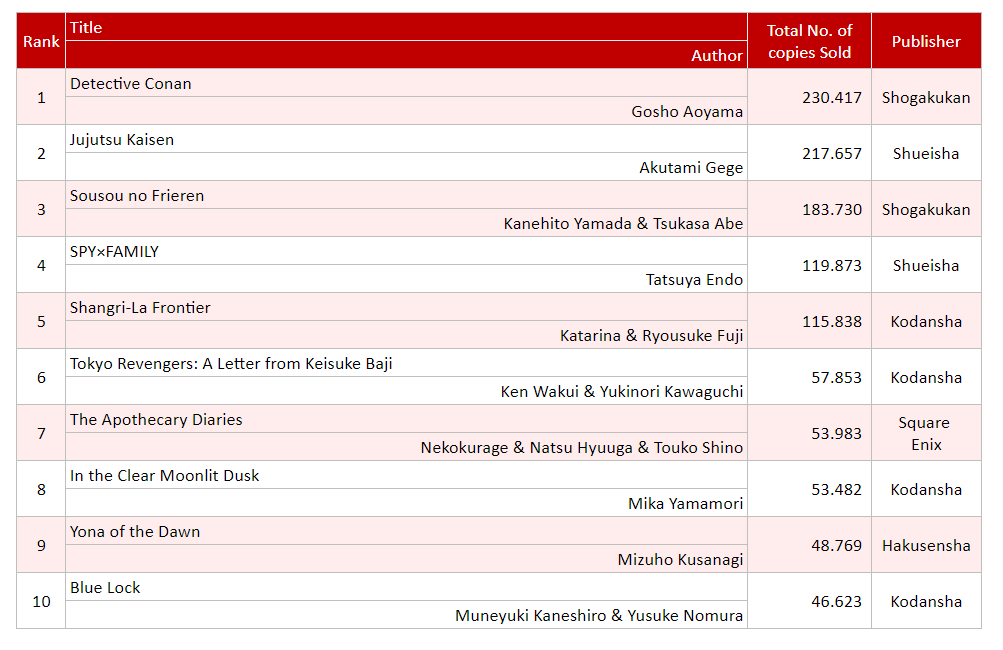Click rank number 1 cell
1003x650 pixels.
(41, 97)
